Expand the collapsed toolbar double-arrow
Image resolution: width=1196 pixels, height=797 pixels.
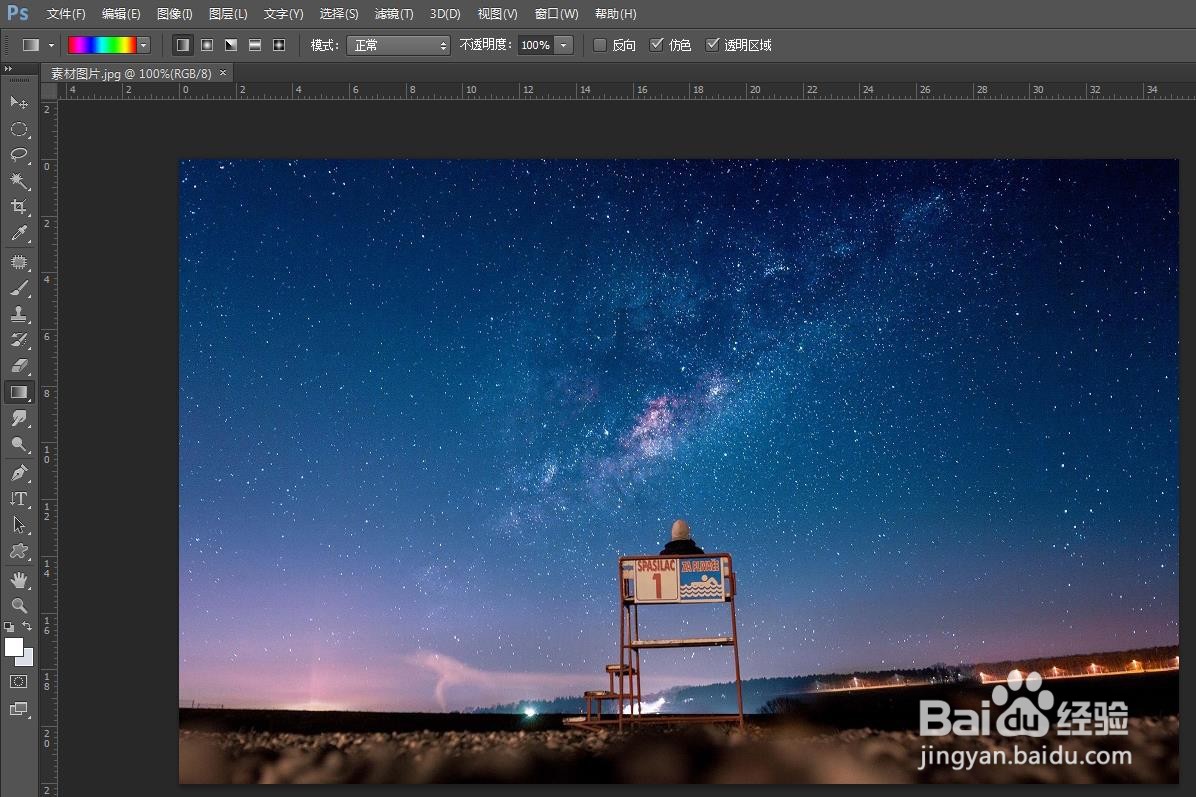(x=8, y=69)
